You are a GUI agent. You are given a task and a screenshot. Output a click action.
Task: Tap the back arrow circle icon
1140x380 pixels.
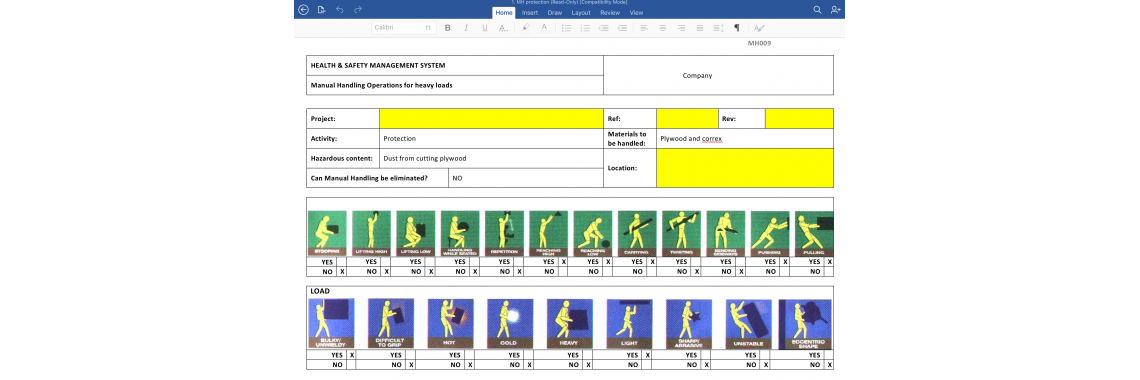tap(303, 9)
